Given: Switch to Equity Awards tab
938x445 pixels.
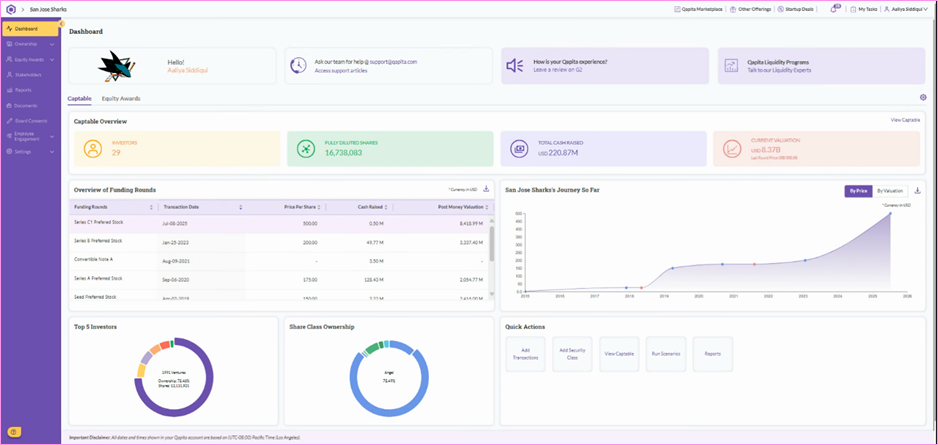Looking at the screenshot, I should pyautogui.click(x=121, y=98).
